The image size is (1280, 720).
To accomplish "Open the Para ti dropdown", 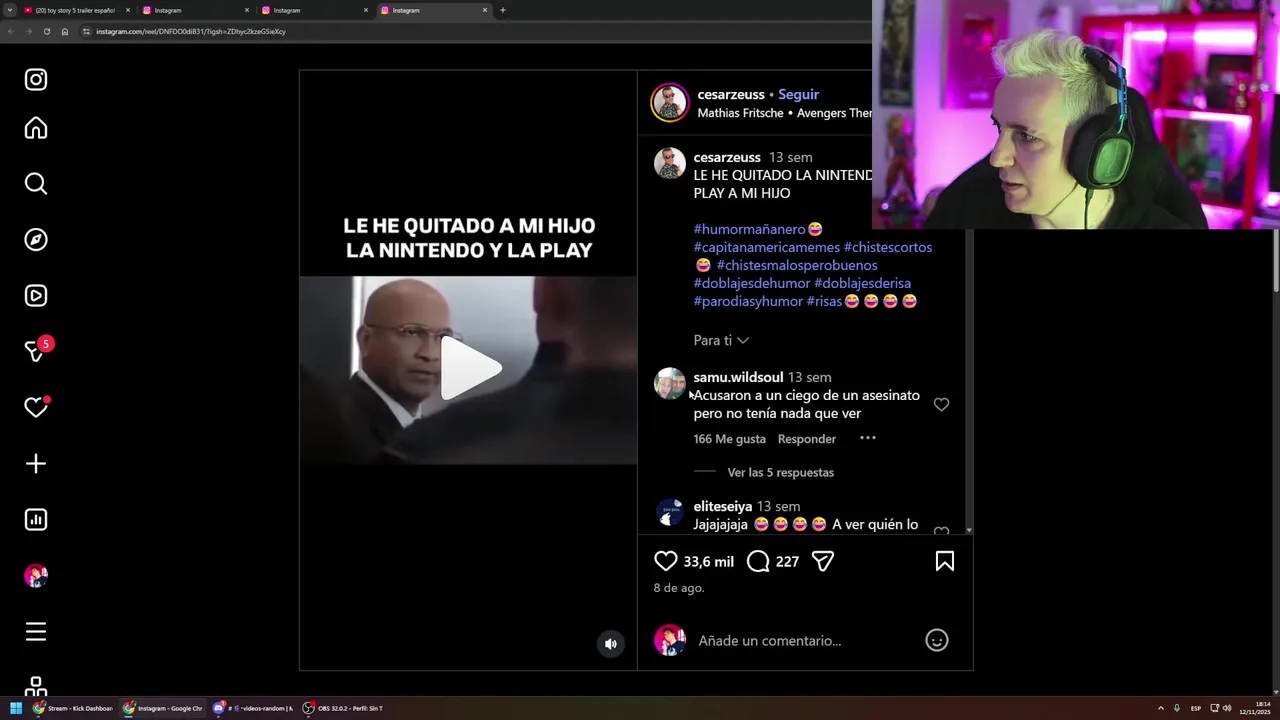I will [x=721, y=340].
